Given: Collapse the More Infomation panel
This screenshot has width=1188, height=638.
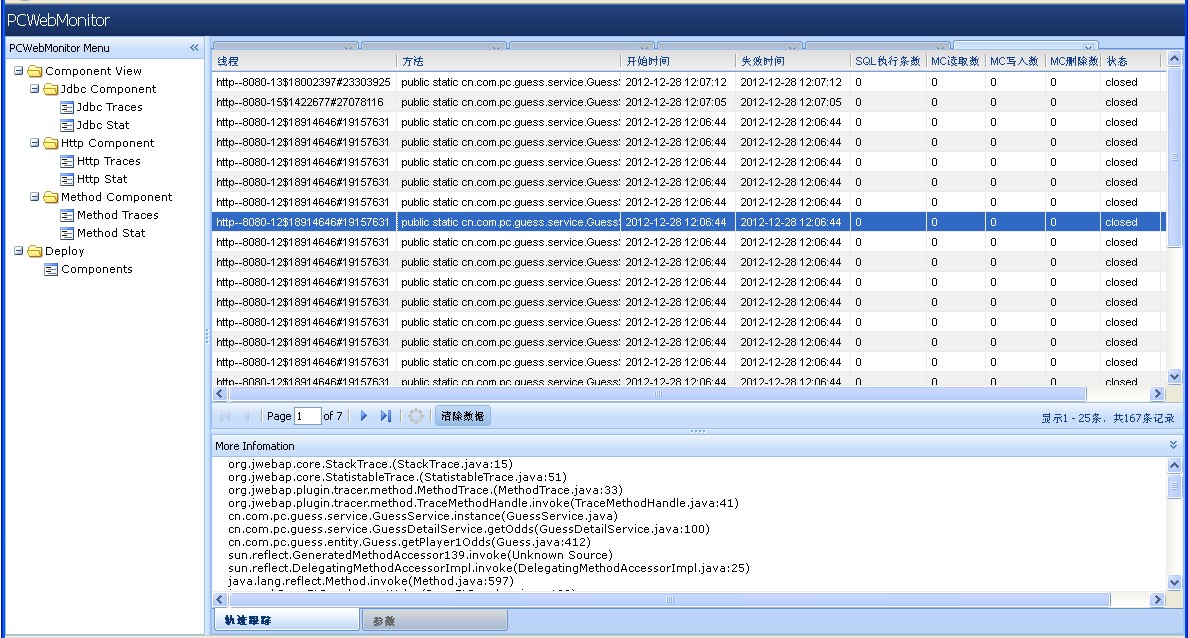Looking at the screenshot, I should [1173, 445].
